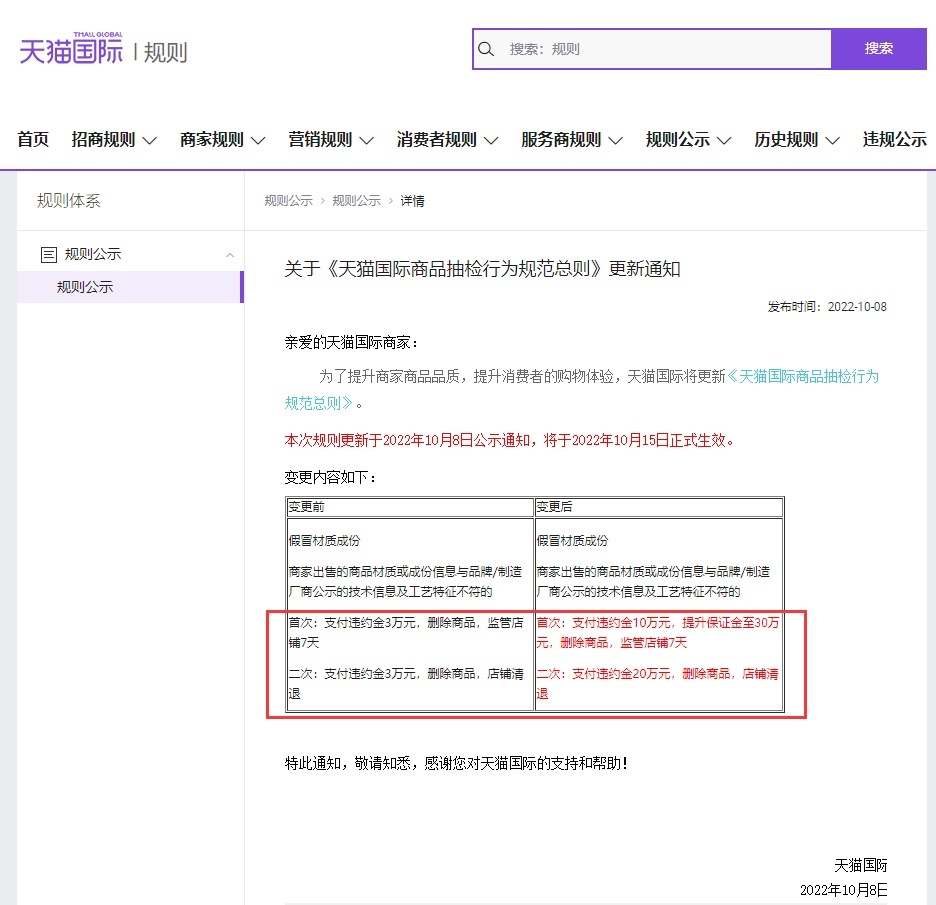Click the 变更内容如下 text
Viewport: 936px width, 905px height.
(330, 478)
